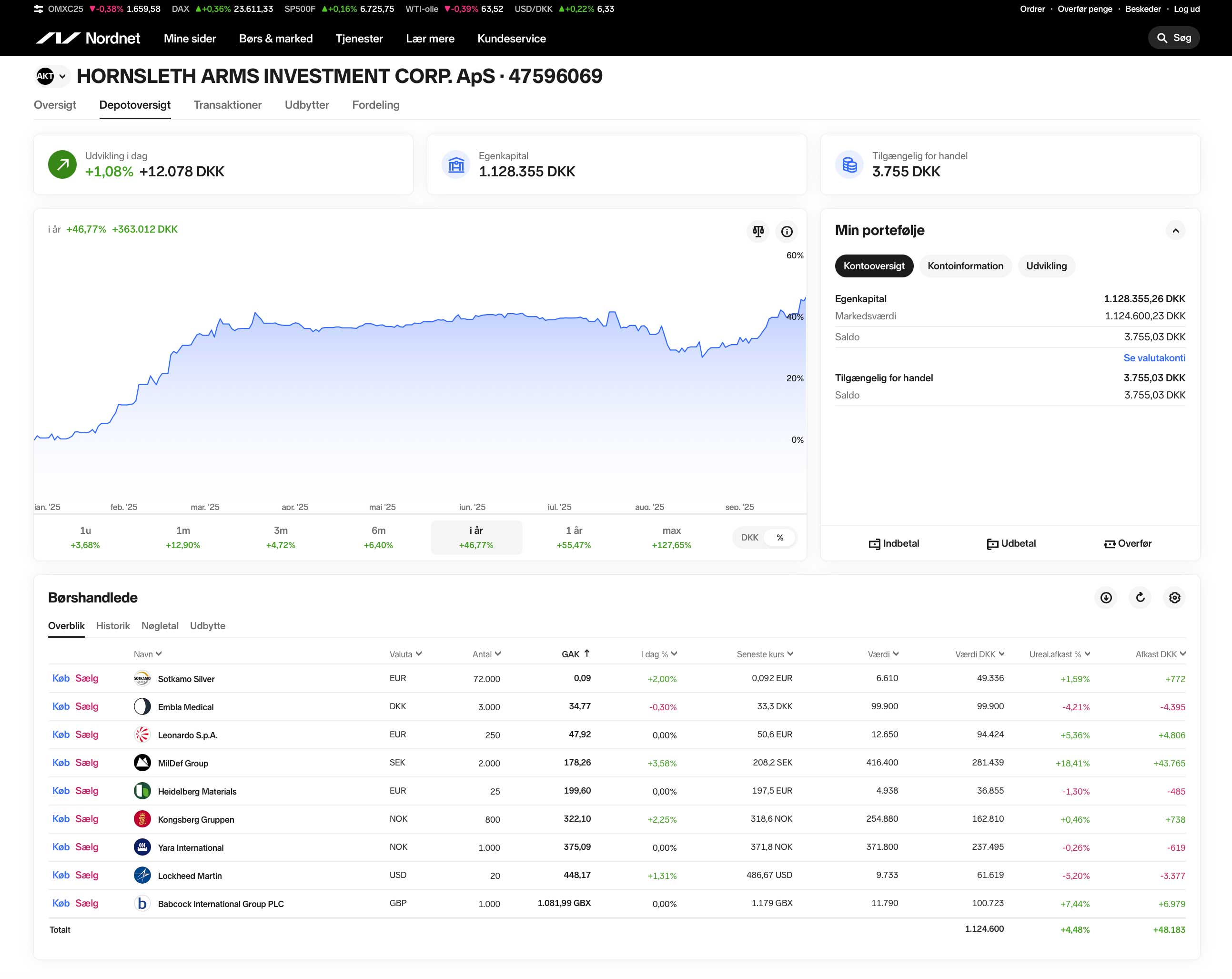Open the holdings table settings gear
Screen dimensions: 1232x979
[1174, 598]
